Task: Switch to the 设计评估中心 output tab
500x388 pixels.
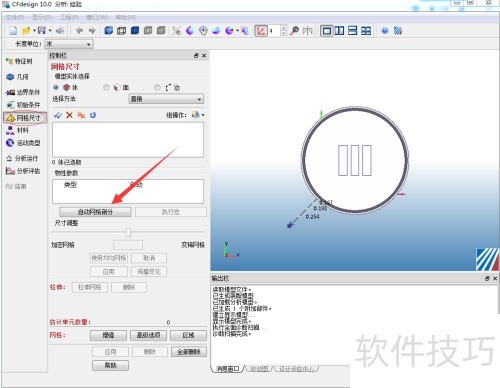Action: [296, 369]
